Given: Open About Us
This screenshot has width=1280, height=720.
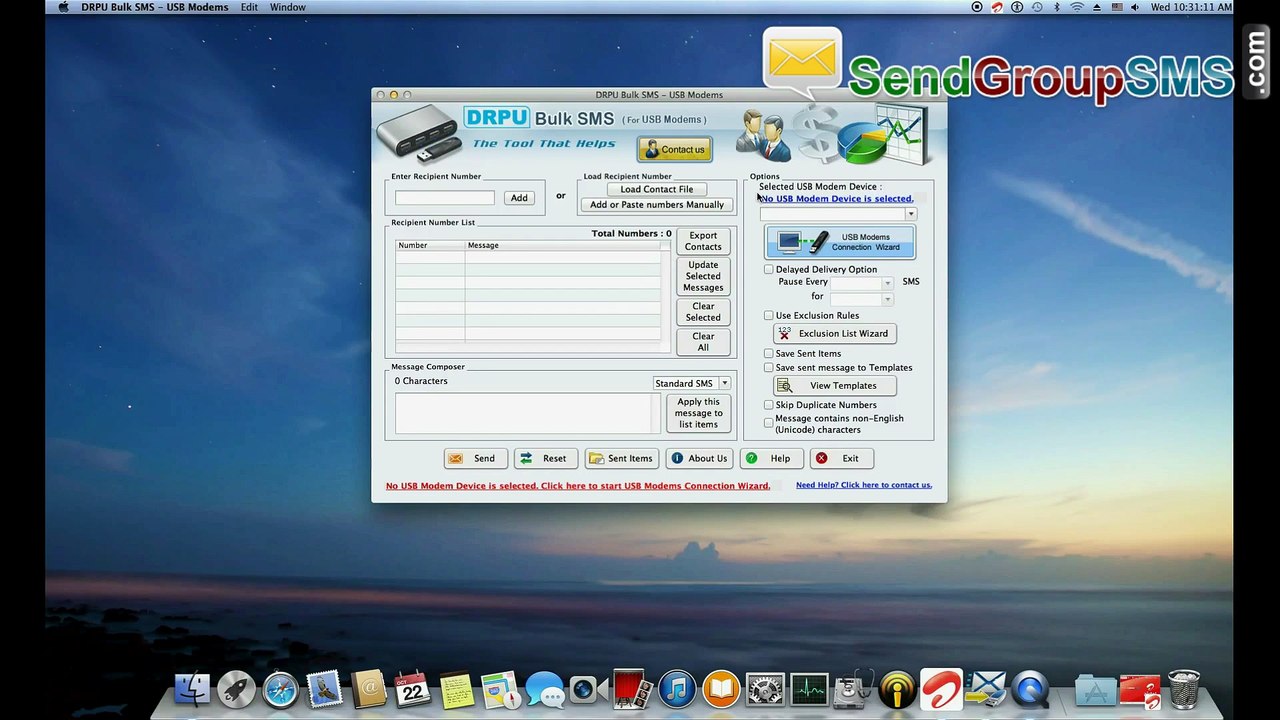Looking at the screenshot, I should (x=698, y=458).
